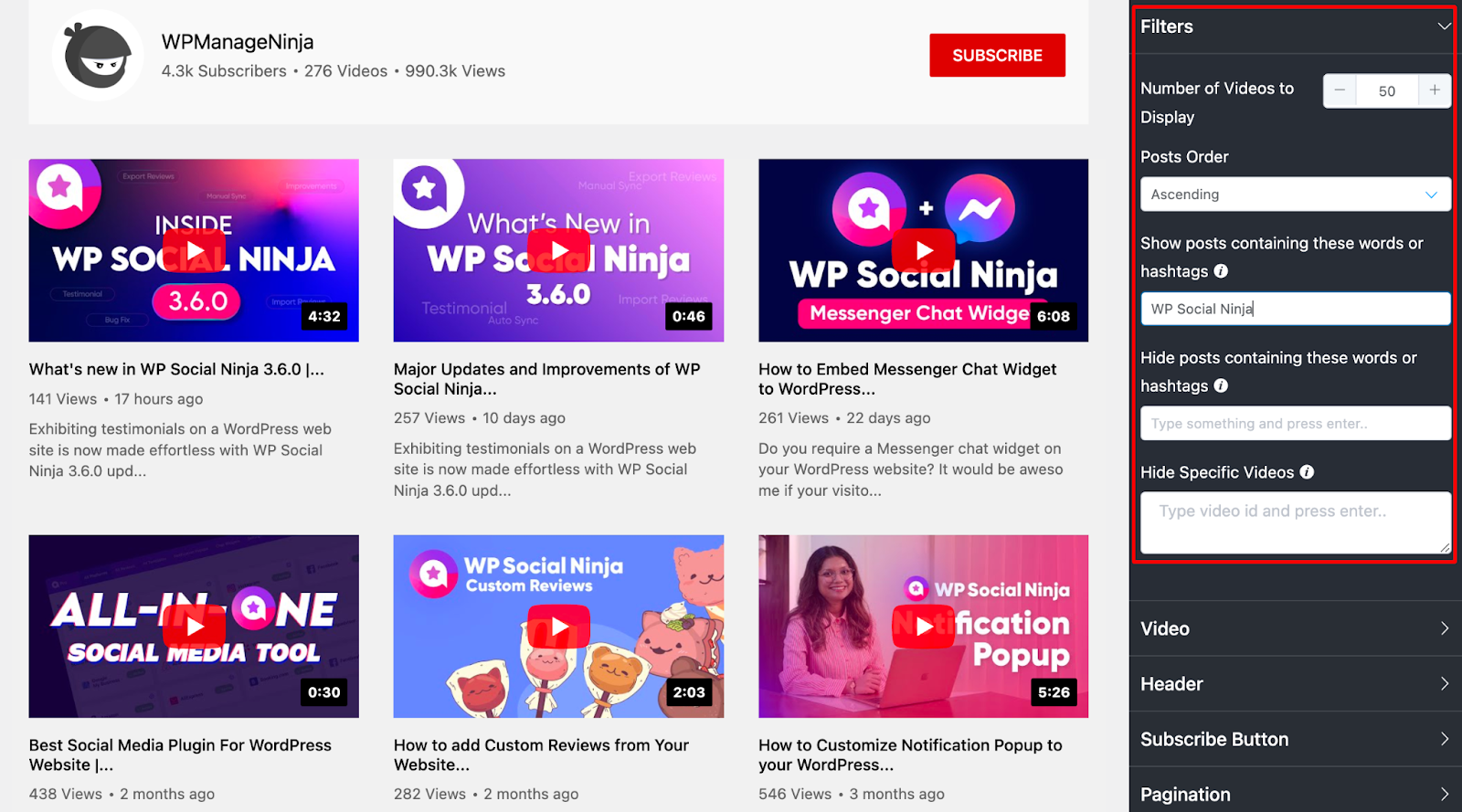Image resolution: width=1462 pixels, height=812 pixels.
Task: Play the Custom Reviews video
Action: (x=558, y=627)
